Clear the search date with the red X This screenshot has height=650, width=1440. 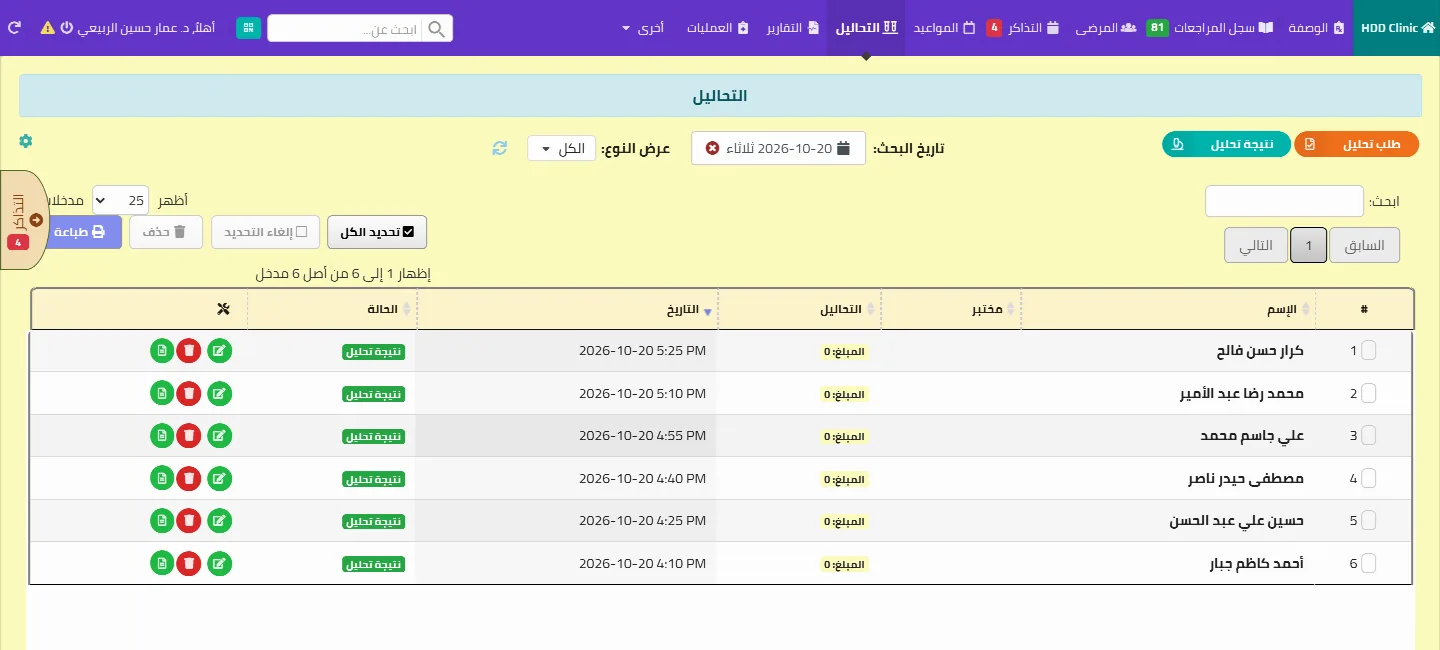[x=712, y=148]
